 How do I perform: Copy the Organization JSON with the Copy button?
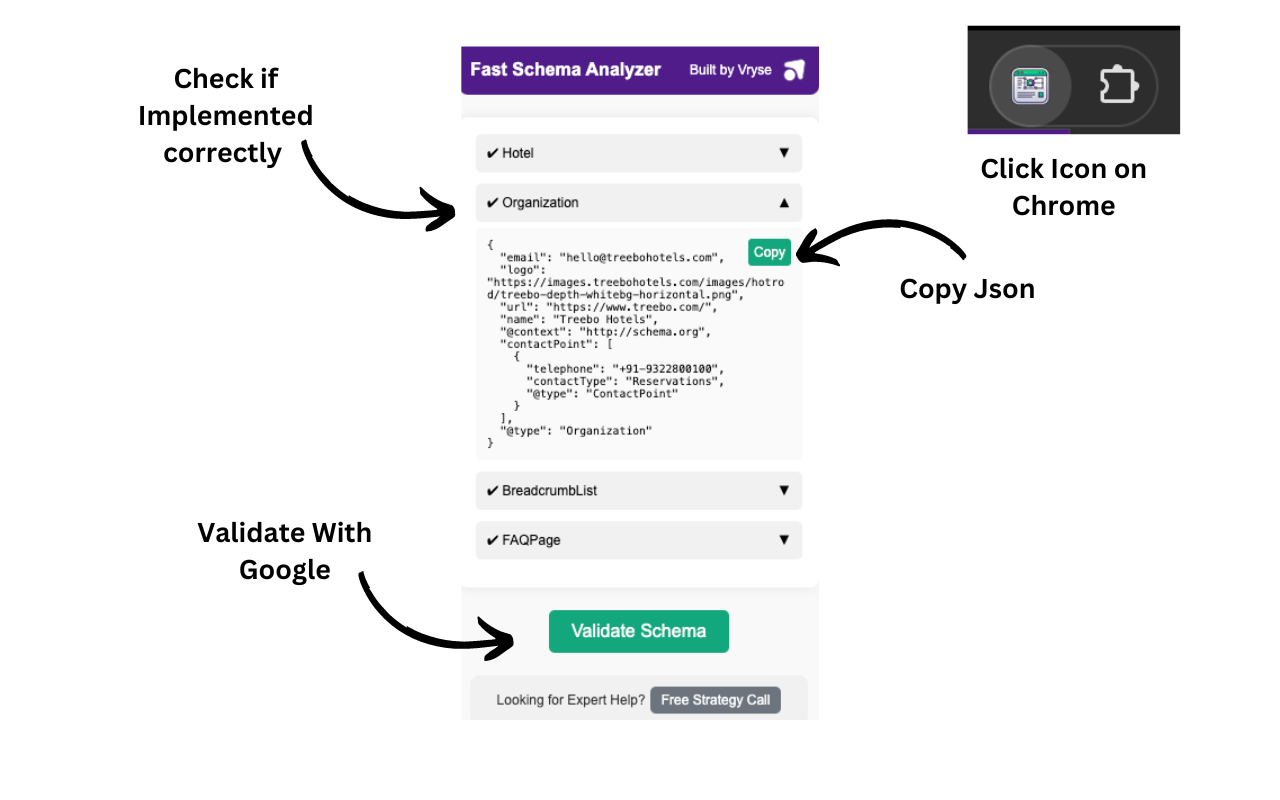point(769,252)
